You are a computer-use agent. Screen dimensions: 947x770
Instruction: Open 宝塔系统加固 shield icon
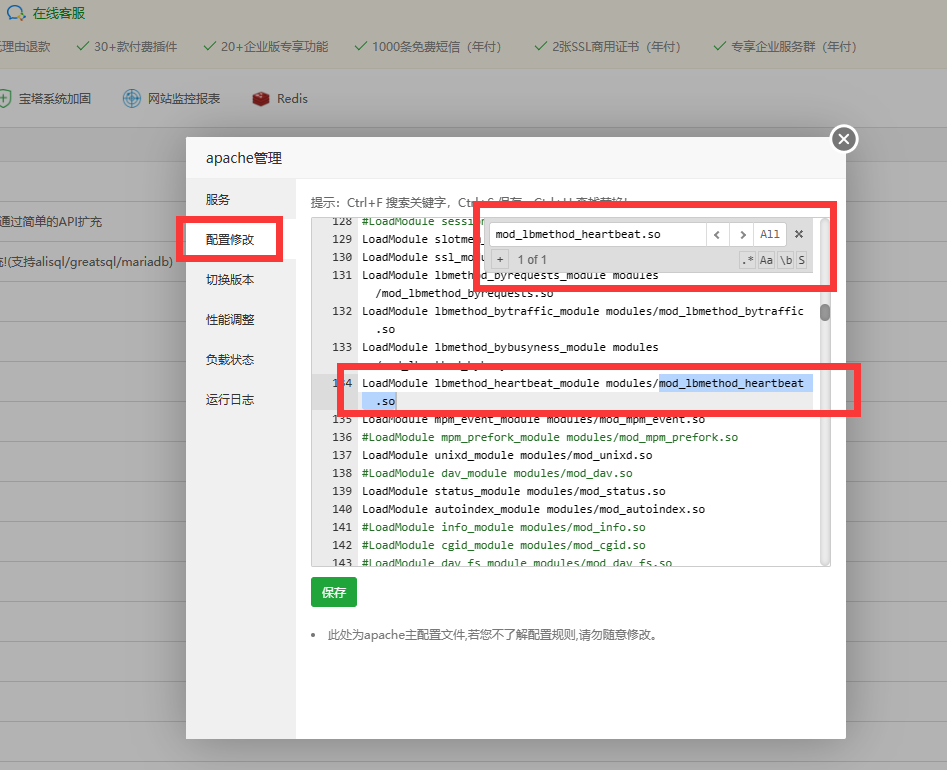click(6, 99)
